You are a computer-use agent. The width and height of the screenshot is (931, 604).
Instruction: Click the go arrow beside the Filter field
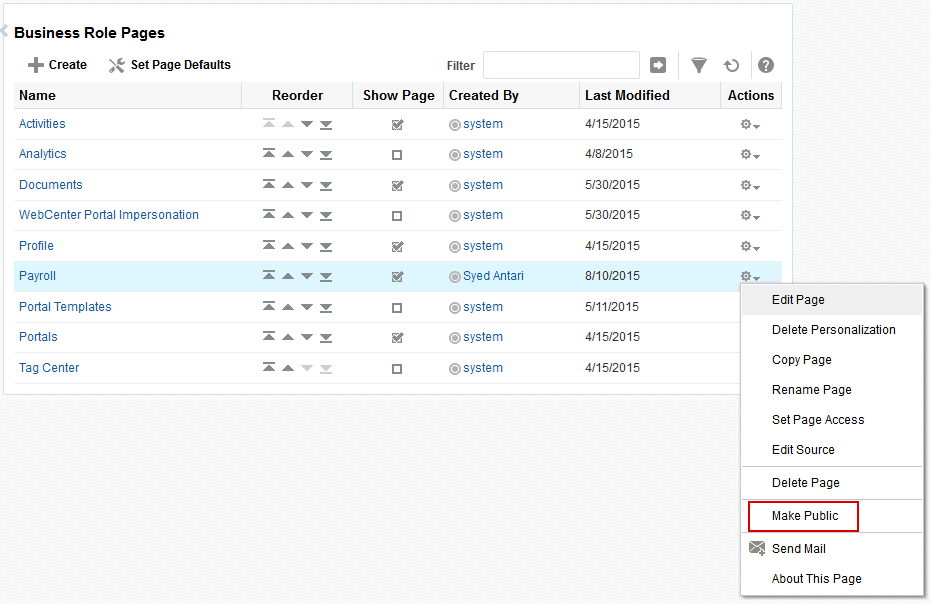(658, 65)
